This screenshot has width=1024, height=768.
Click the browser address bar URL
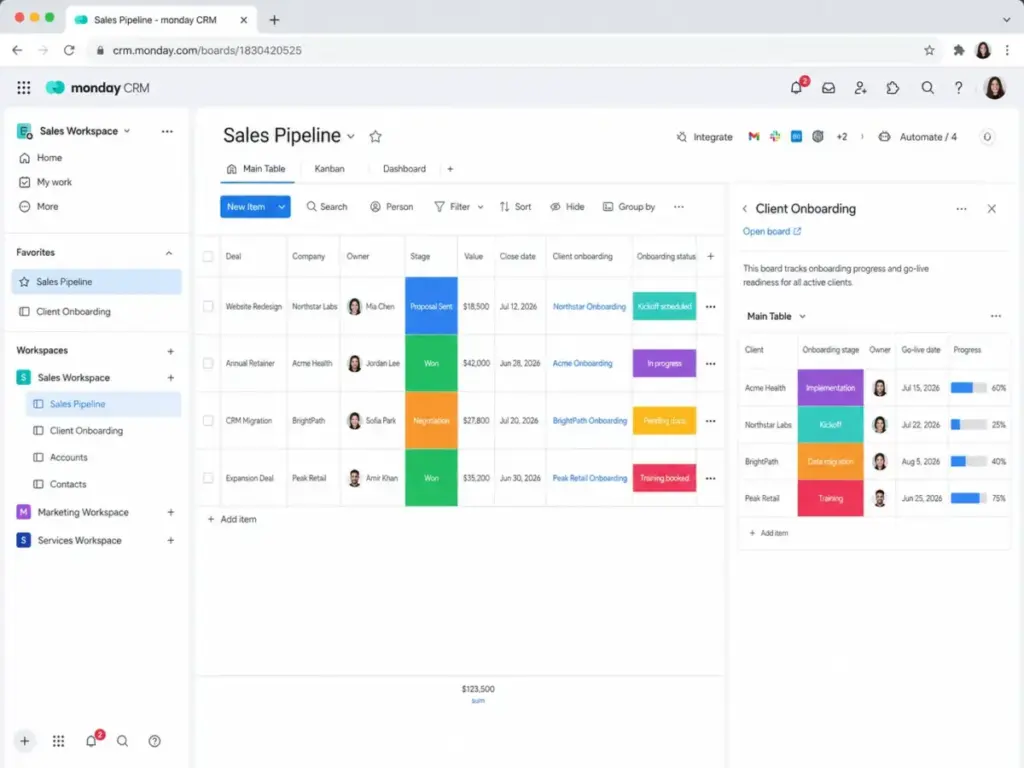pyautogui.click(x=206, y=50)
